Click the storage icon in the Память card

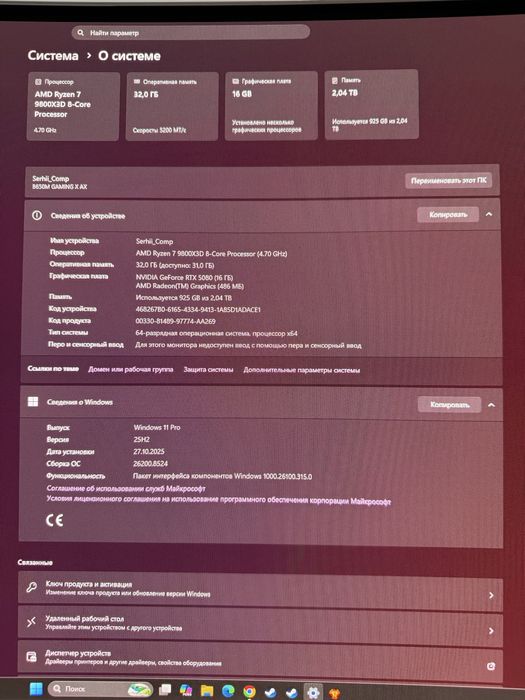334,80
